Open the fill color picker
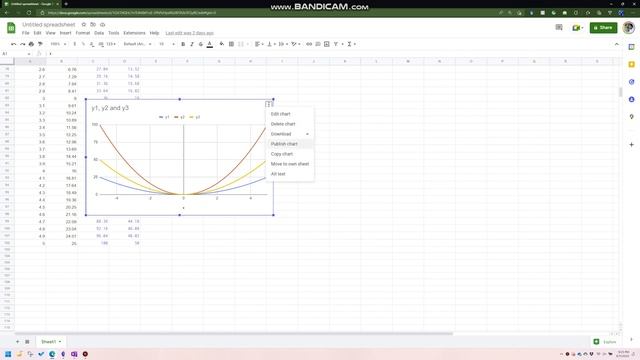The height and width of the screenshot is (360, 640). point(222,44)
